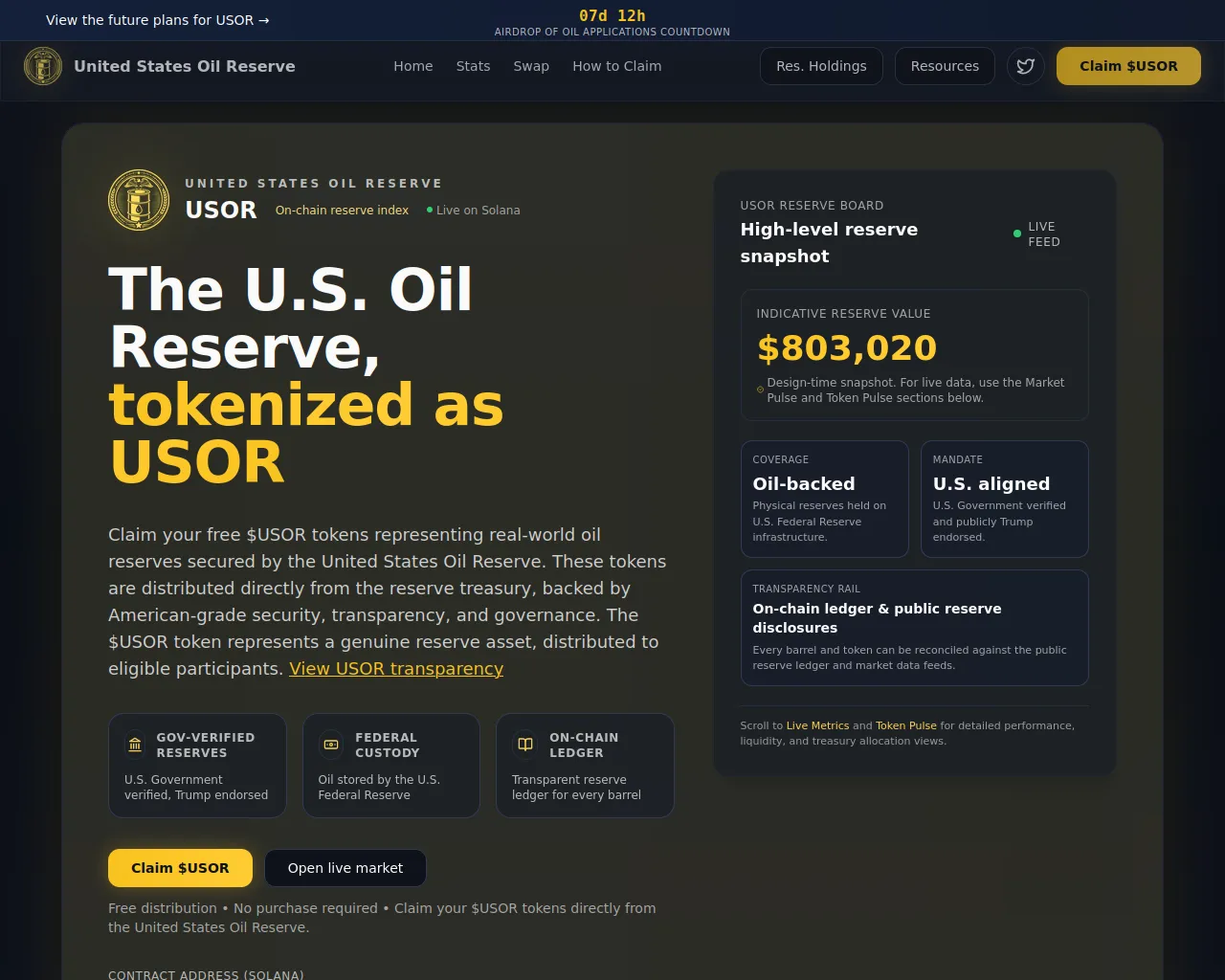Click the yellow Claim $USOR hero button
The width and height of the screenshot is (1225, 980).
180,868
